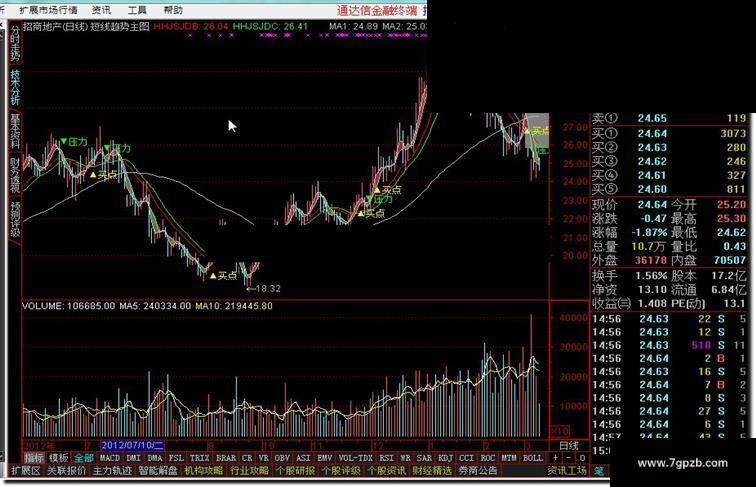The height and width of the screenshot is (487, 756).
Task: Apply the OBV indicator
Action: (x=282, y=458)
